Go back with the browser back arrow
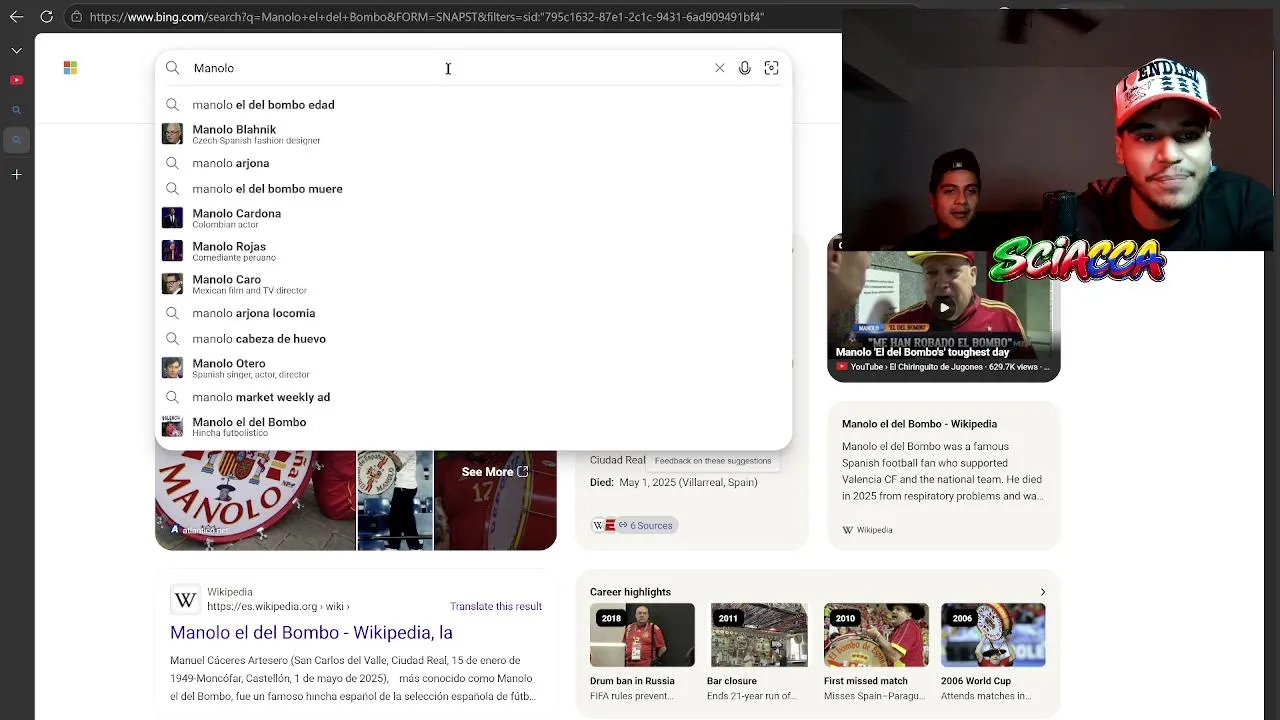The height and width of the screenshot is (720, 1280). [16, 17]
